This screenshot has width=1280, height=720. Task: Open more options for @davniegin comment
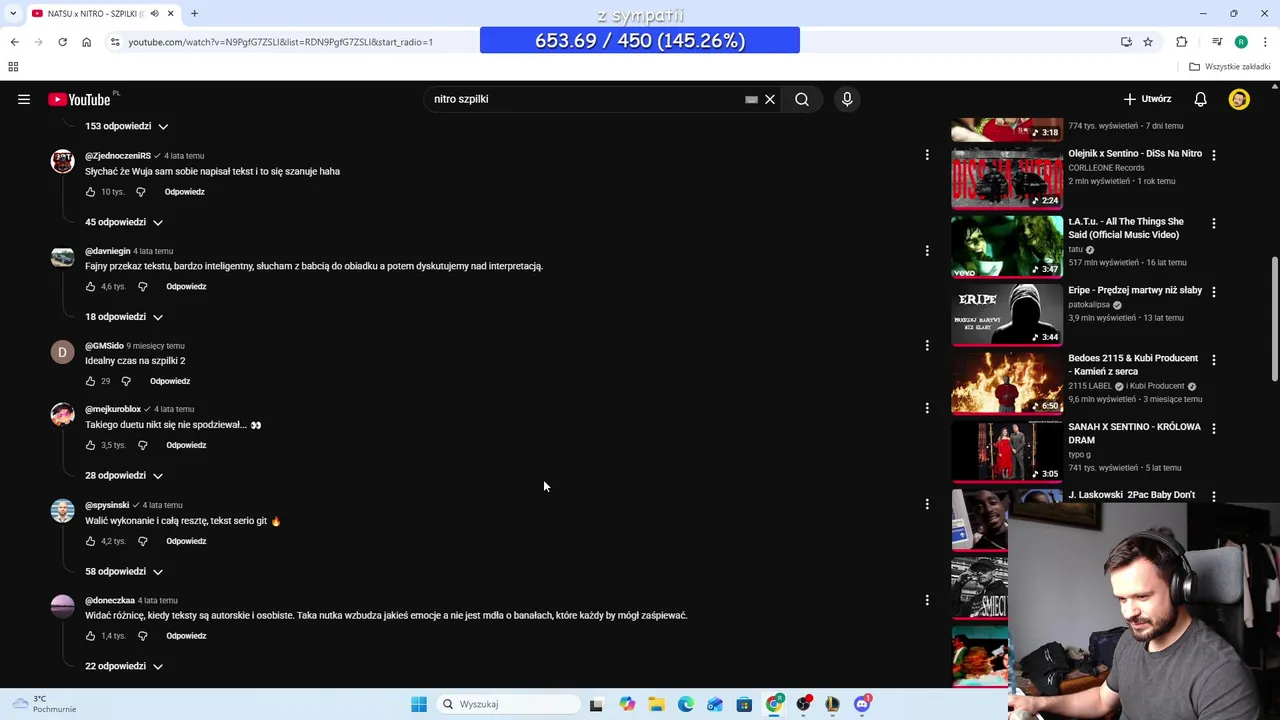pos(927,251)
